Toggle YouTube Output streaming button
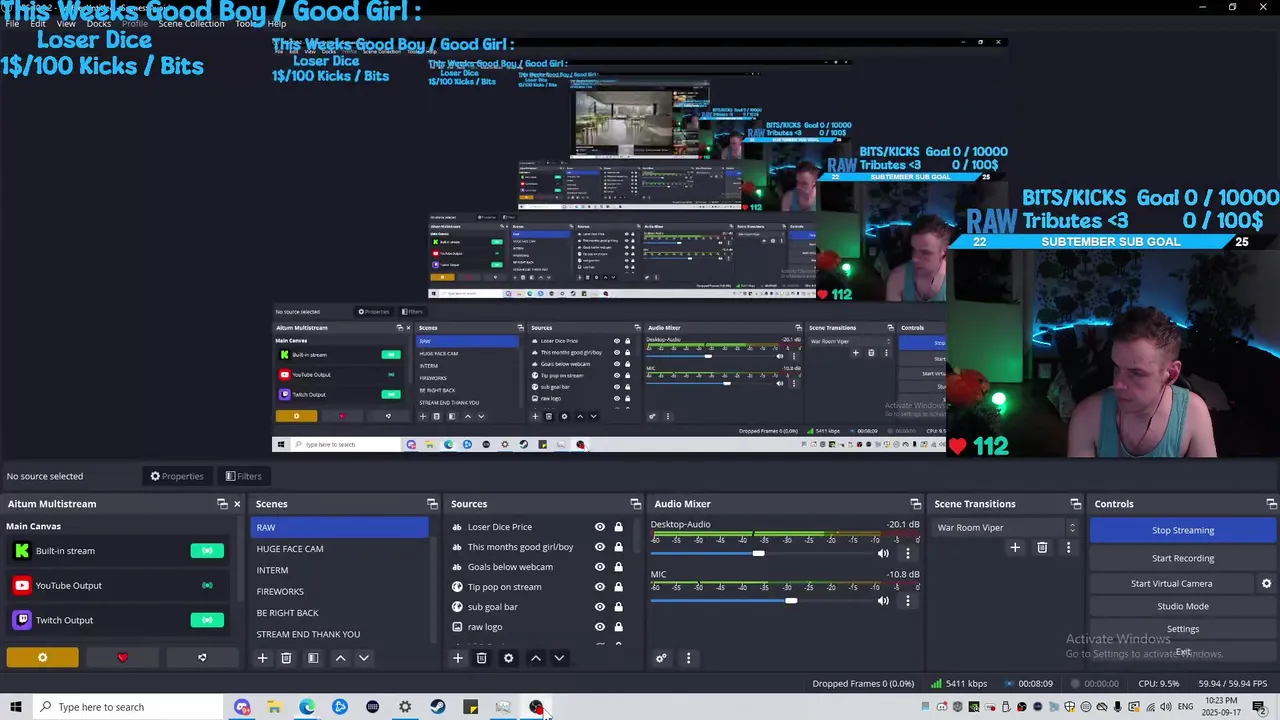Viewport: 1280px width, 720px height. pyautogui.click(x=207, y=585)
